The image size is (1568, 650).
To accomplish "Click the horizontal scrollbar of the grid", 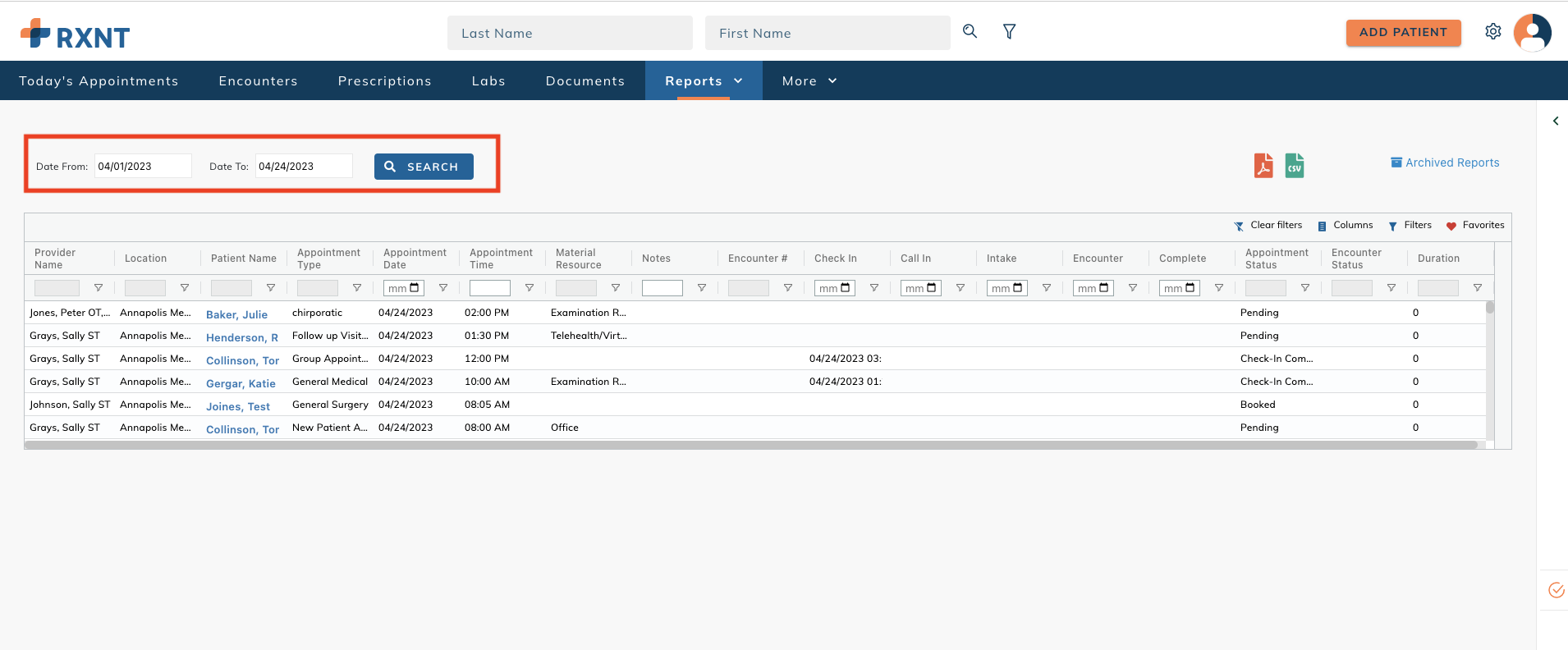I will 751,445.
